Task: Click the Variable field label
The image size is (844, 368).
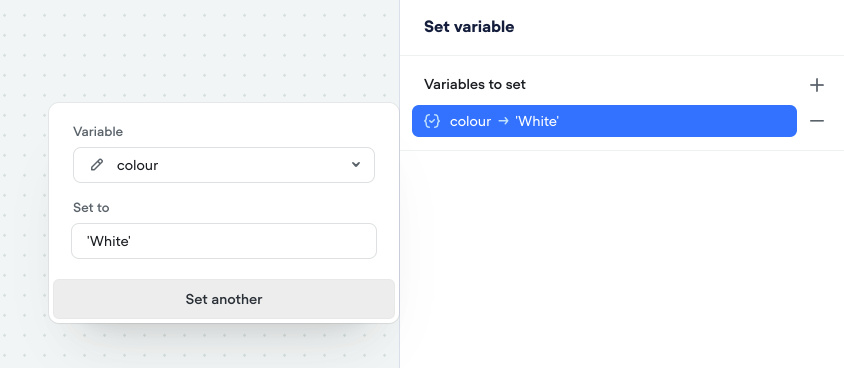Action: (98, 131)
